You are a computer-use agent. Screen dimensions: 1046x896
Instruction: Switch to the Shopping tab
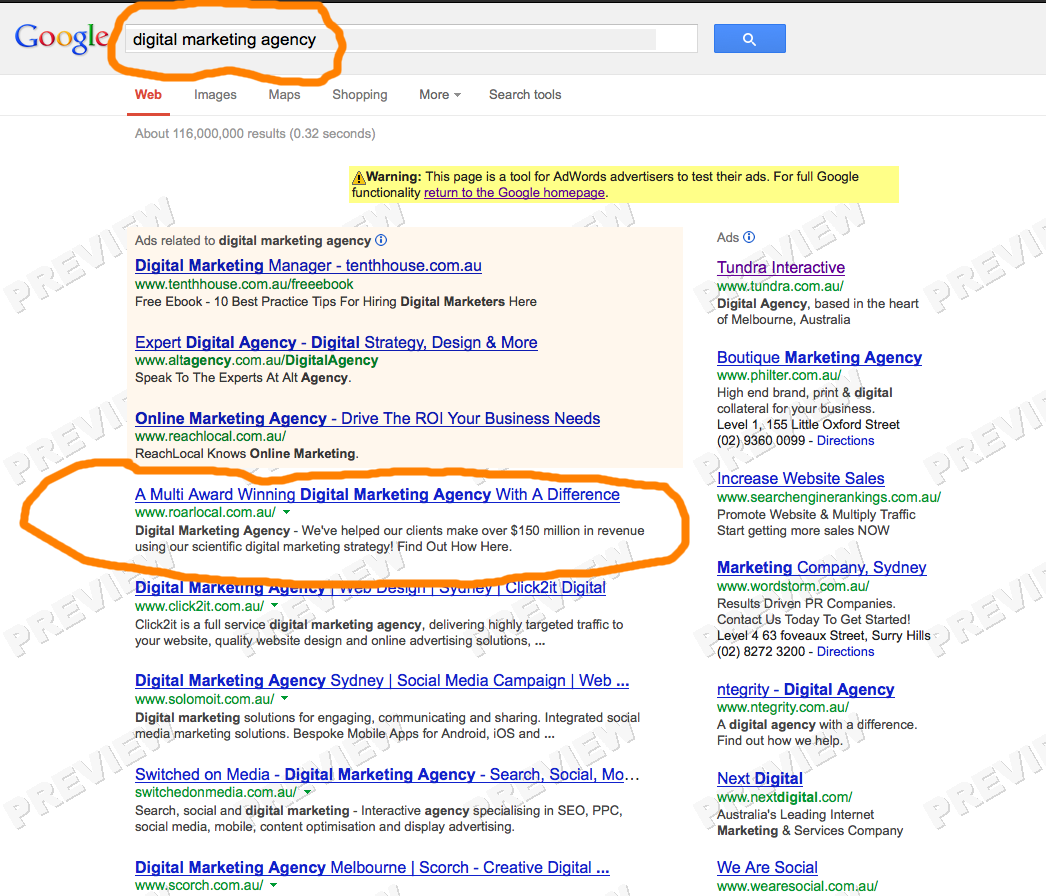(360, 95)
